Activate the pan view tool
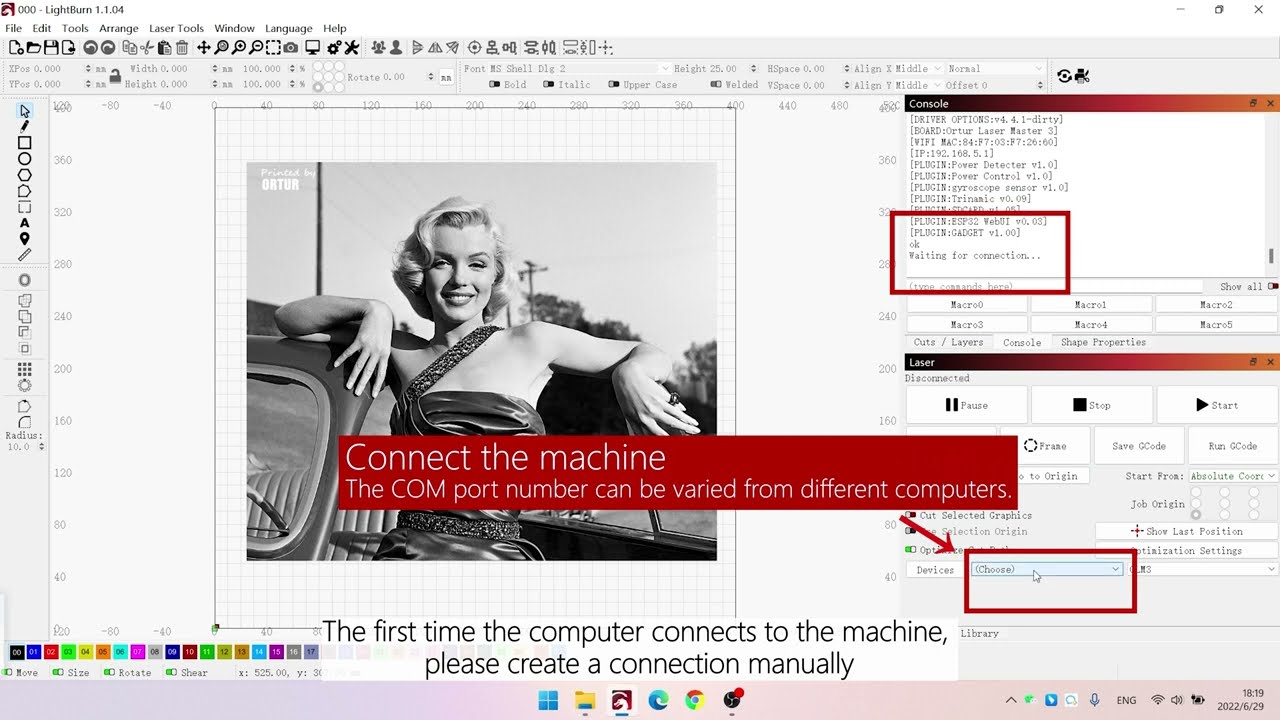1280x720 pixels. tap(204, 47)
